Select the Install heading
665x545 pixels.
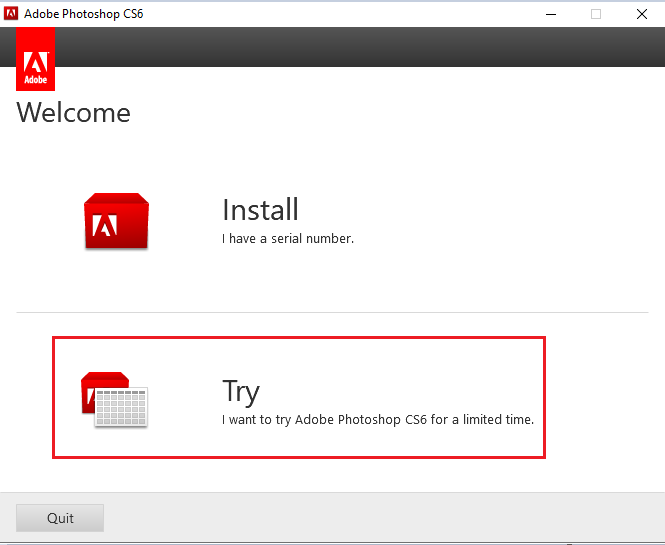coord(260,210)
